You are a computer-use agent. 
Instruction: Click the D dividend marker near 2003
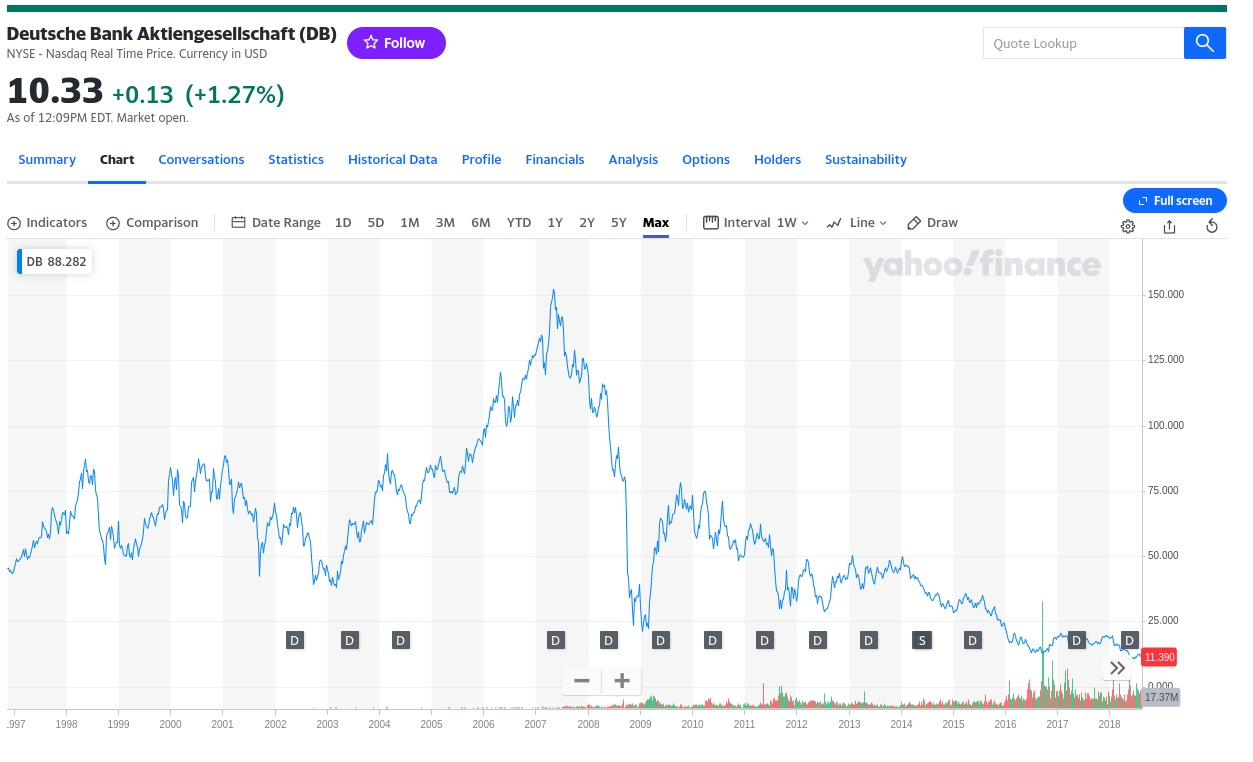349,640
